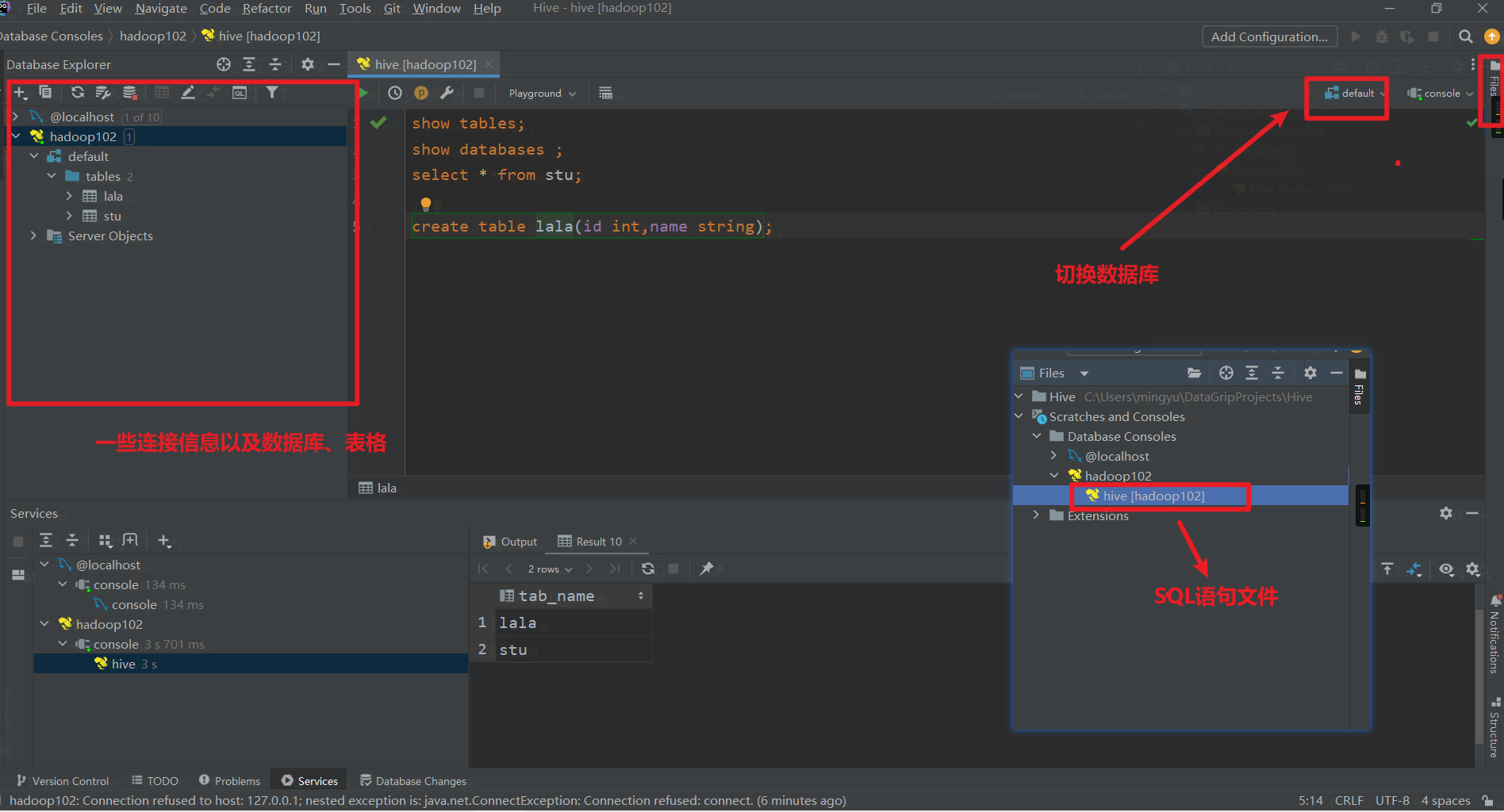Open Database Explorer settings gear

pyautogui.click(x=307, y=64)
